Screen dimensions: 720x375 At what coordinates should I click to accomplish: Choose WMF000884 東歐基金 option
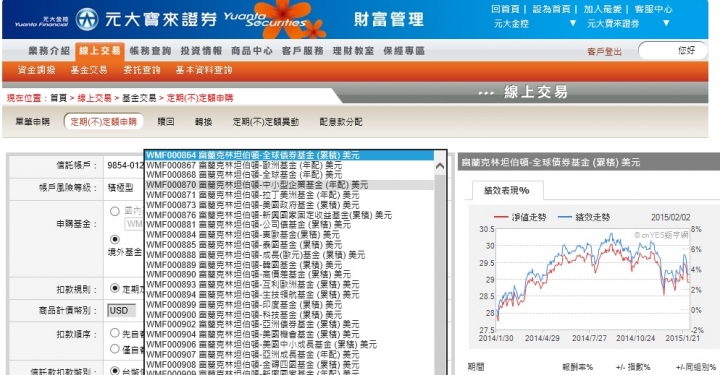[289, 235]
